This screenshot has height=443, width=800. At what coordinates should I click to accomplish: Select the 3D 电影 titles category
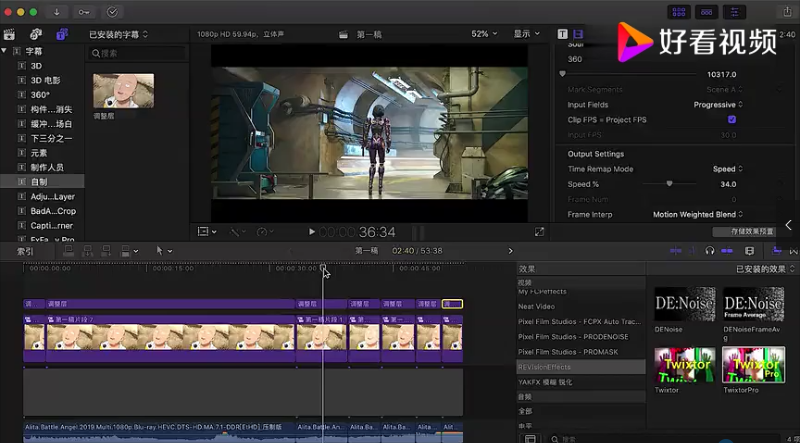tap(45, 80)
